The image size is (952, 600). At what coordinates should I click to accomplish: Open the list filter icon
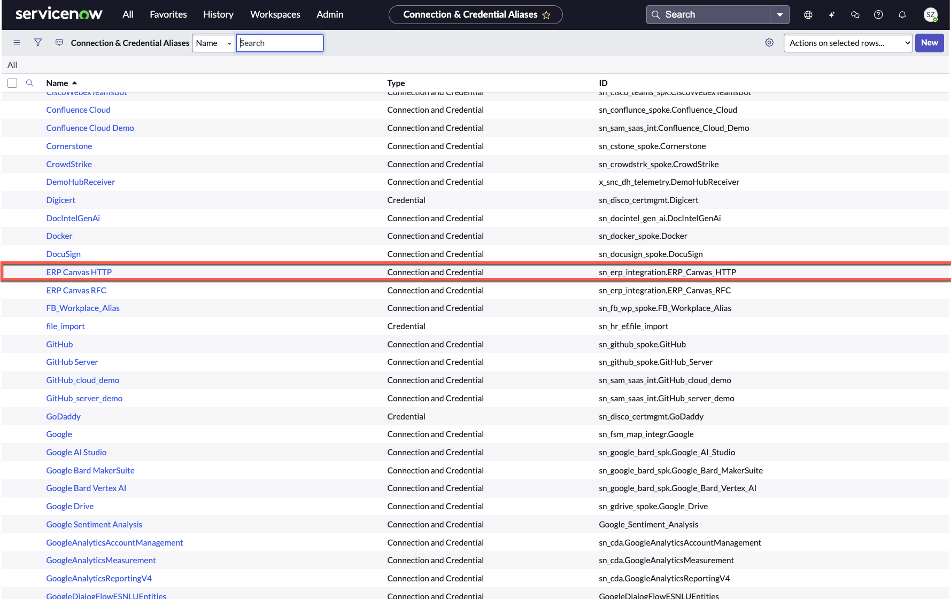[38, 43]
